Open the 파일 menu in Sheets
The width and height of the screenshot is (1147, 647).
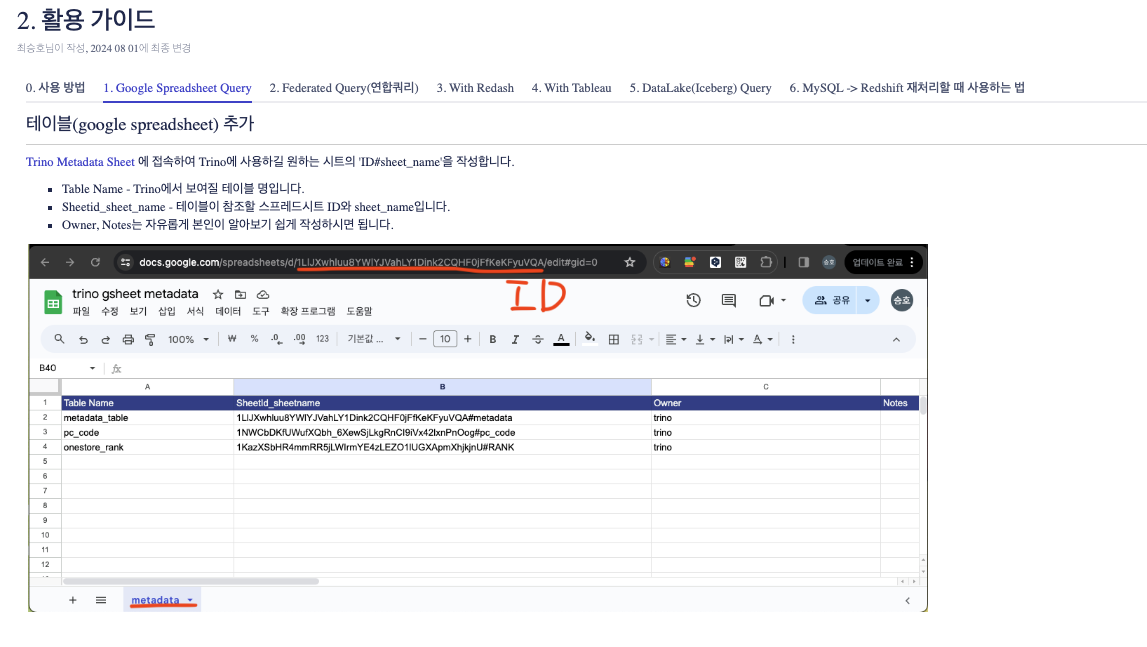pyautogui.click(x=81, y=311)
